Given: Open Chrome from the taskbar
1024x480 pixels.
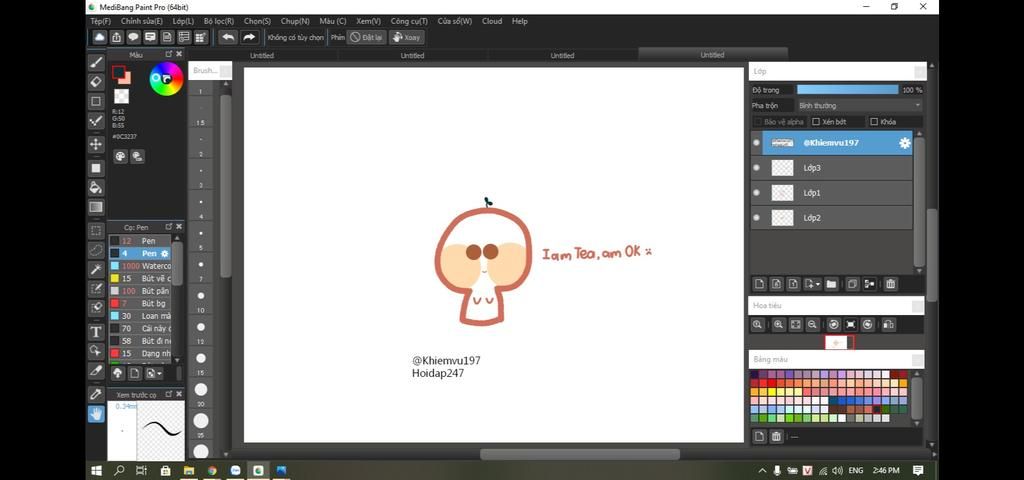Looking at the screenshot, I should tap(212, 470).
